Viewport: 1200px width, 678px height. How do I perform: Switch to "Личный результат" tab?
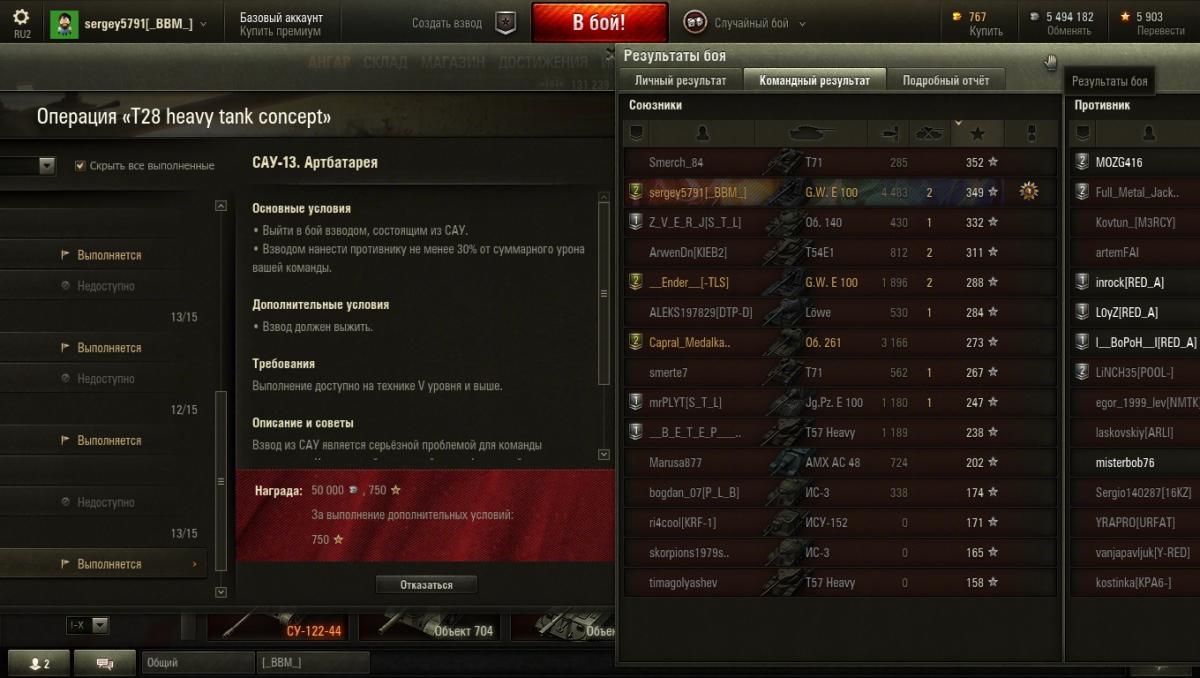click(x=680, y=81)
